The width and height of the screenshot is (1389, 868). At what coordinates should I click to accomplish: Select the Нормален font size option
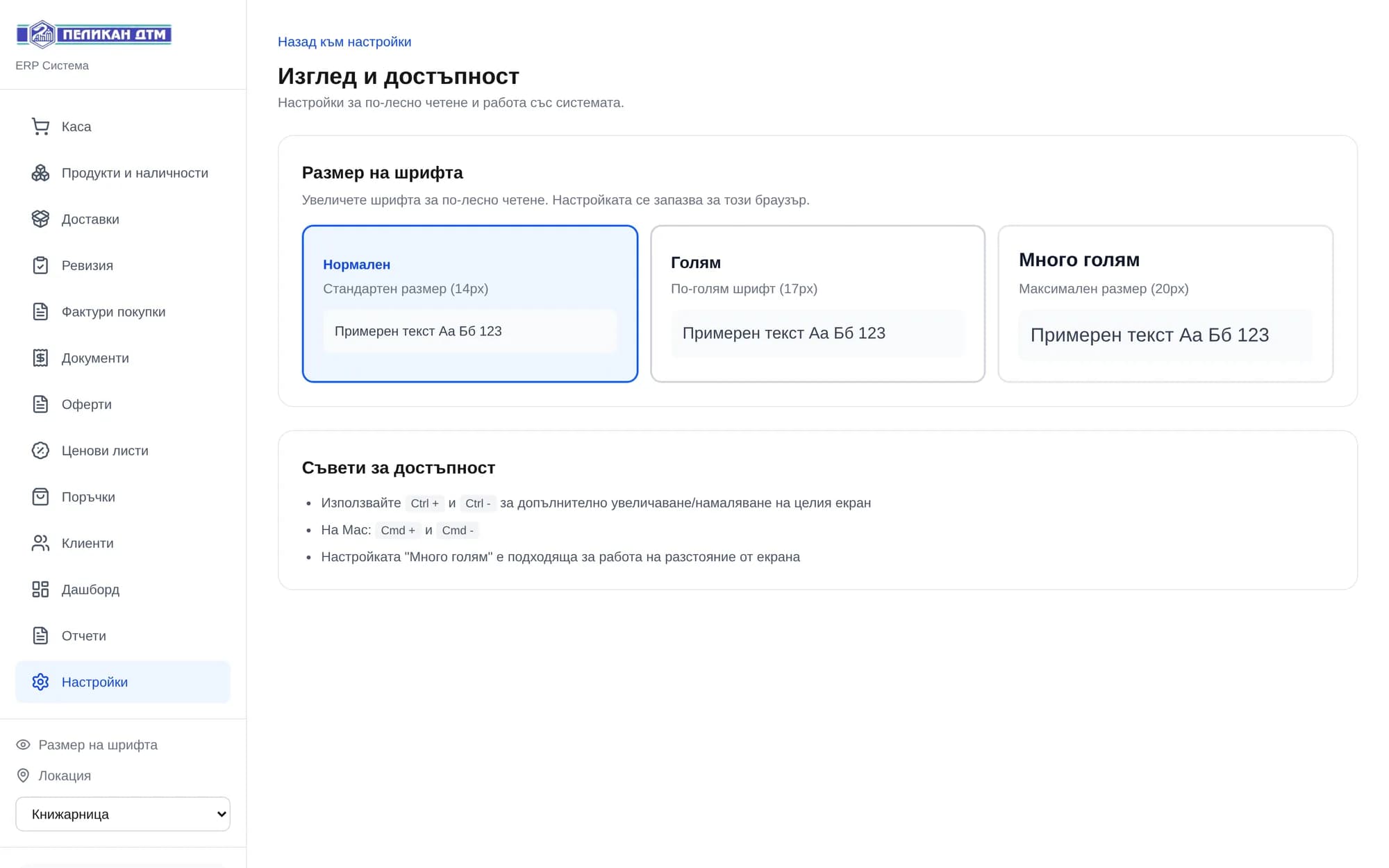[x=469, y=303]
